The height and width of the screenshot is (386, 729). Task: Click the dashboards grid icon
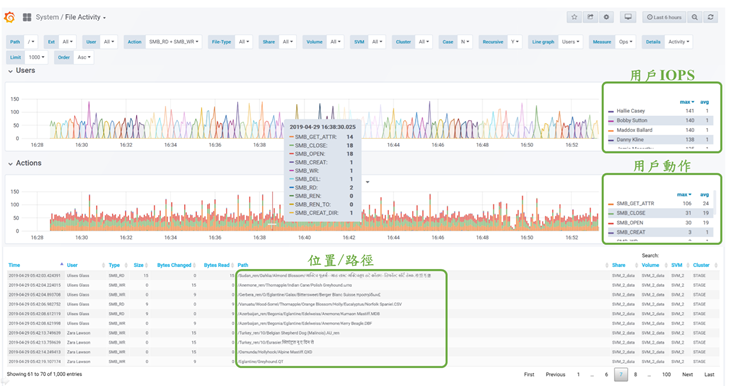[x=27, y=17]
